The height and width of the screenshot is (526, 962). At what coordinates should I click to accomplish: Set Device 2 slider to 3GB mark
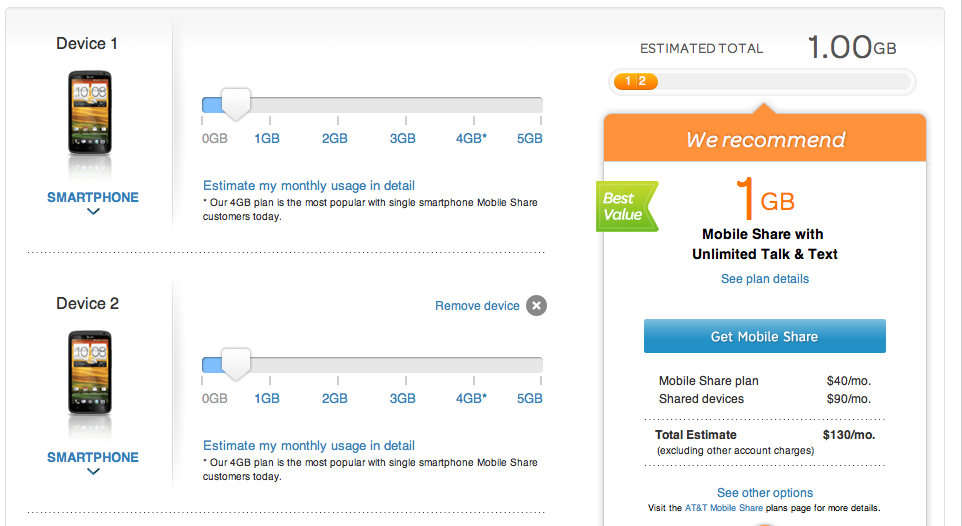402,365
